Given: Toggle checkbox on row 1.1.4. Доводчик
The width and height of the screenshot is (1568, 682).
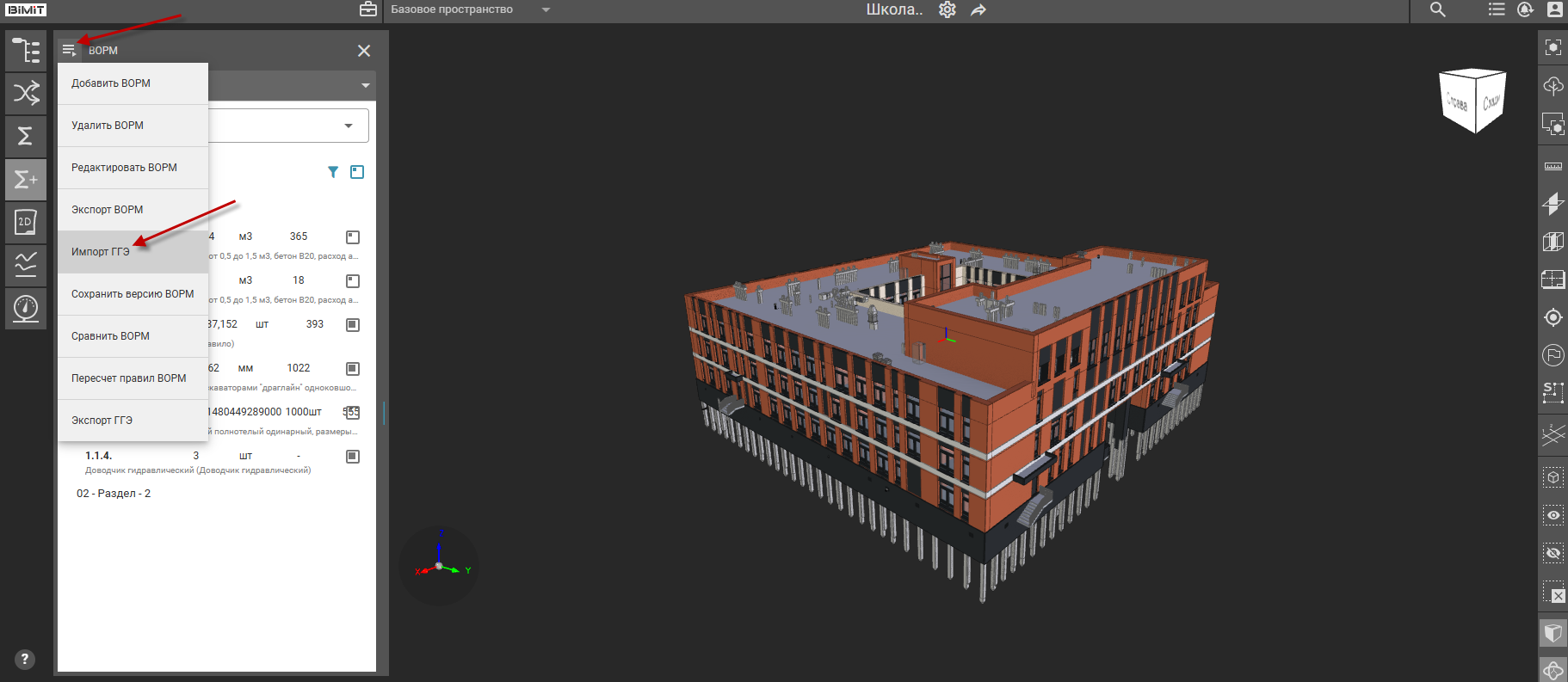Looking at the screenshot, I should [353, 456].
